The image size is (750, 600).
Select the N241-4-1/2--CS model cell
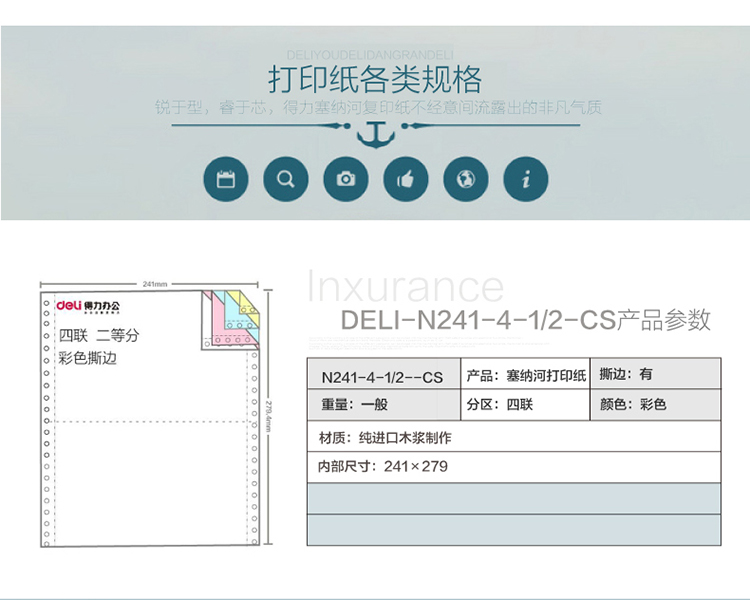tap(382, 377)
